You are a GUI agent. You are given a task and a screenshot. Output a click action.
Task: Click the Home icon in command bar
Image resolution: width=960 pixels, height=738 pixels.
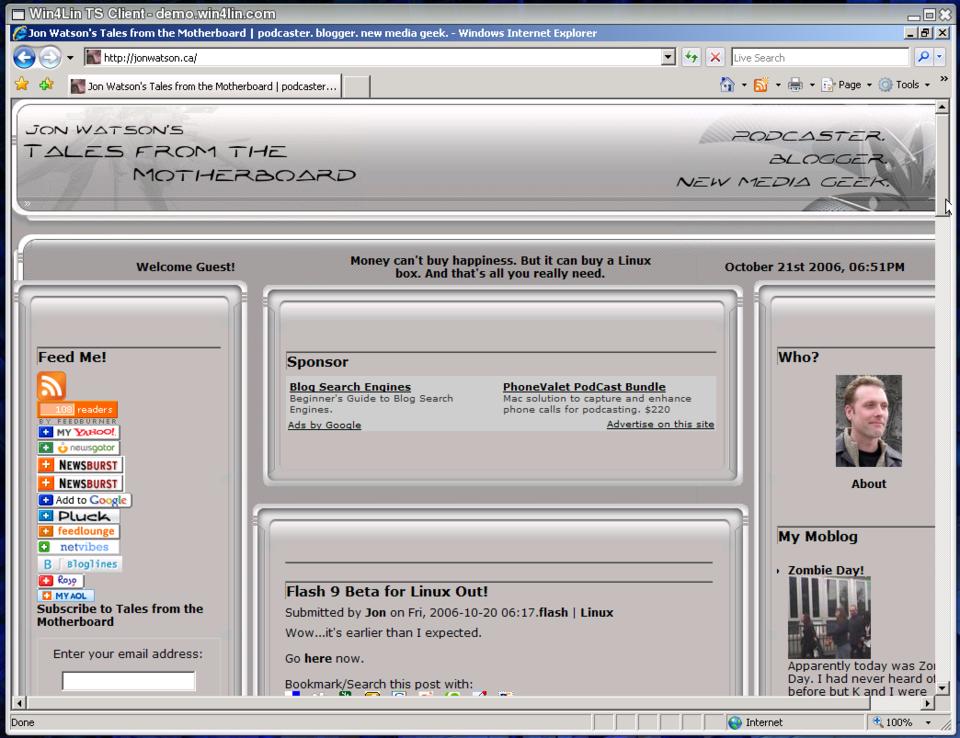[x=727, y=85]
